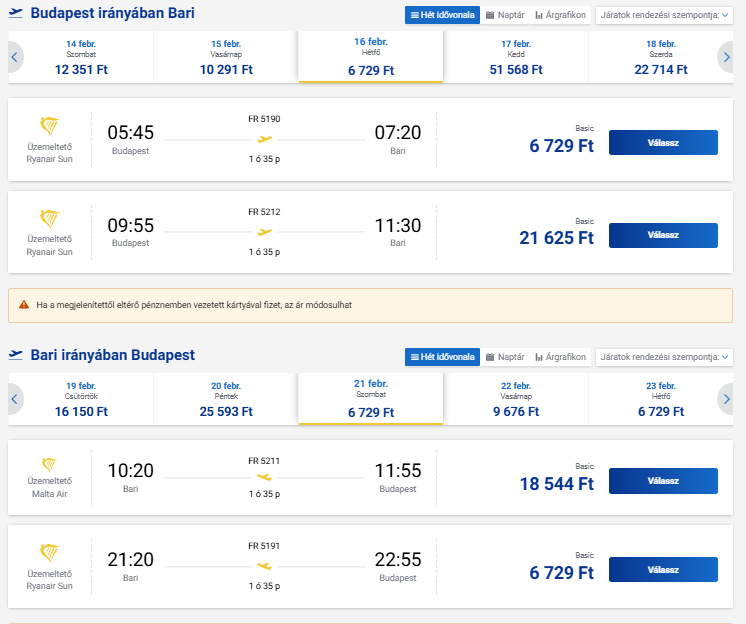
Task: Click the plane icon beside Budapest irányában Bari
Action: pos(15,14)
